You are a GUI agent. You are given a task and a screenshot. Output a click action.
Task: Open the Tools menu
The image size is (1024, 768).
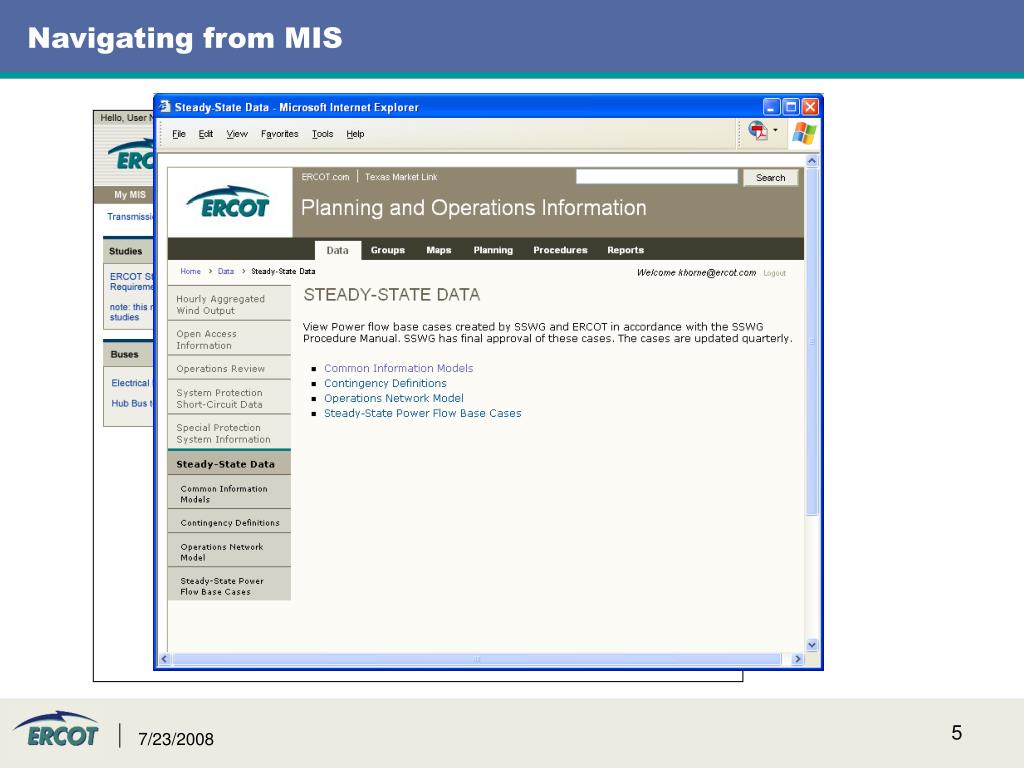tap(323, 134)
